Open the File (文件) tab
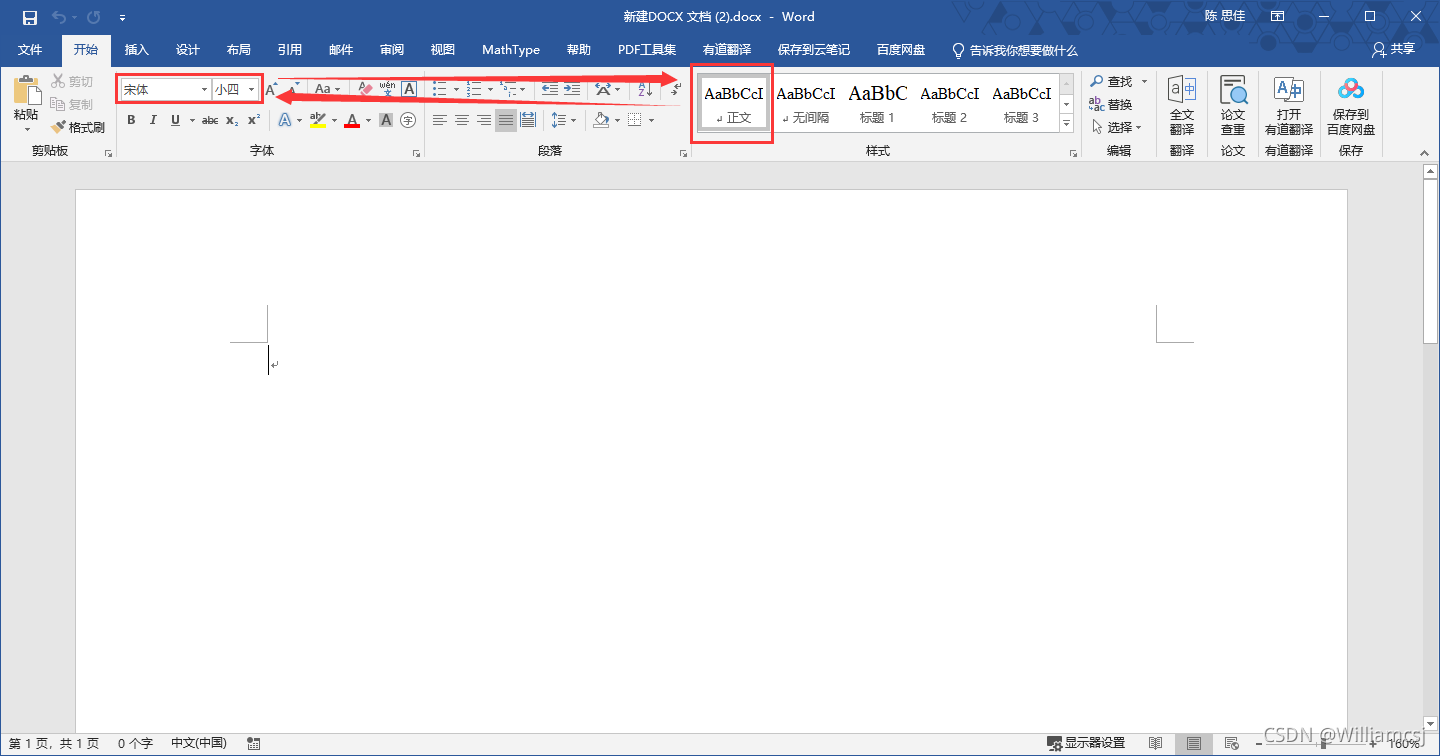The image size is (1440, 756). point(30,49)
